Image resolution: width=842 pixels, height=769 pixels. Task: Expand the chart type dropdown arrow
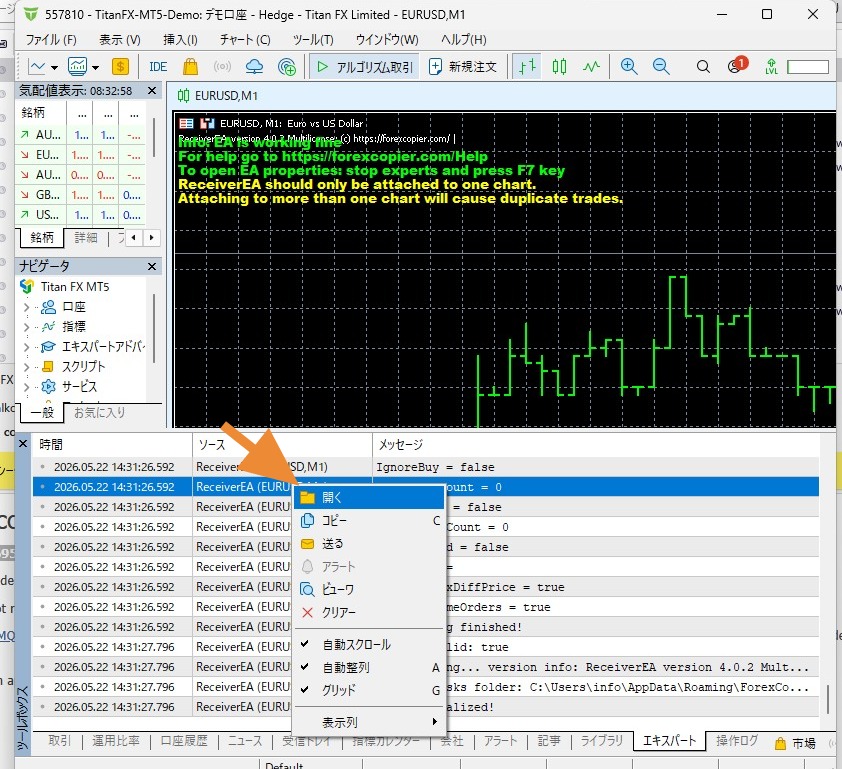point(54,68)
